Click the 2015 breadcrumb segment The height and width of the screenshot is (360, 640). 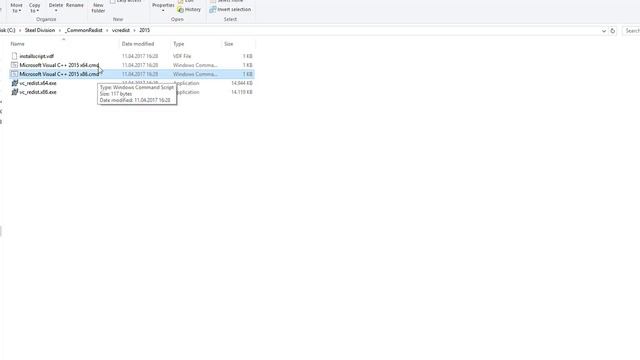[144, 30]
